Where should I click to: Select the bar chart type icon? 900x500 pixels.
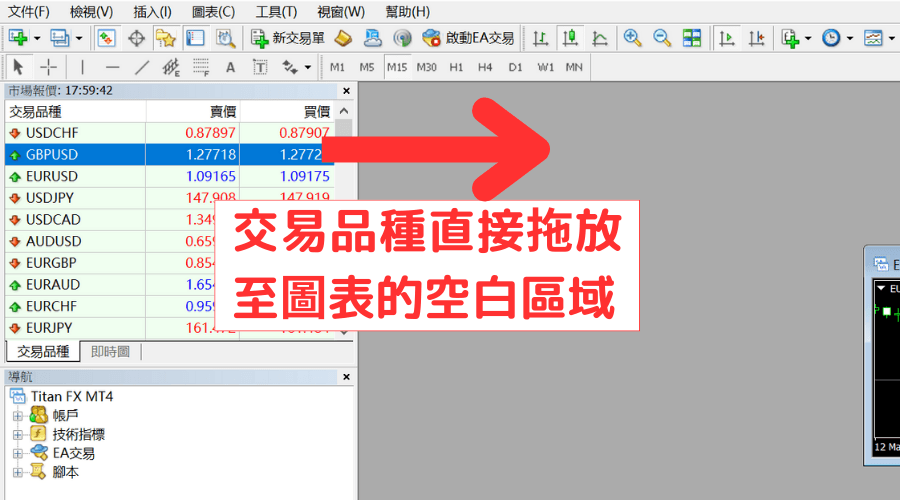(540, 38)
